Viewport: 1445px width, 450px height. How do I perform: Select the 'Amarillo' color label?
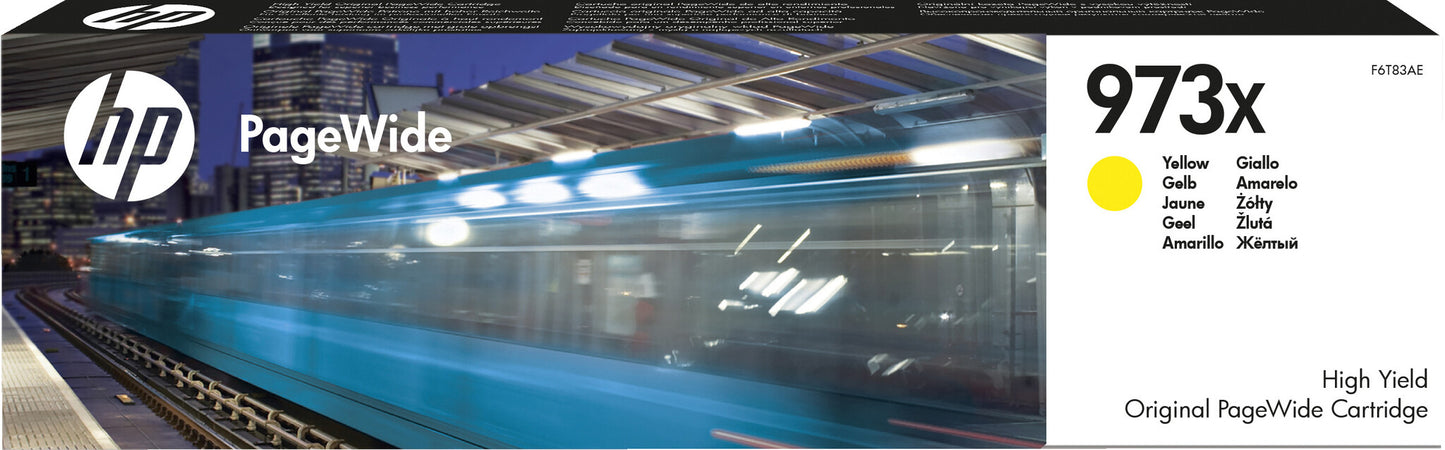coord(1192,243)
